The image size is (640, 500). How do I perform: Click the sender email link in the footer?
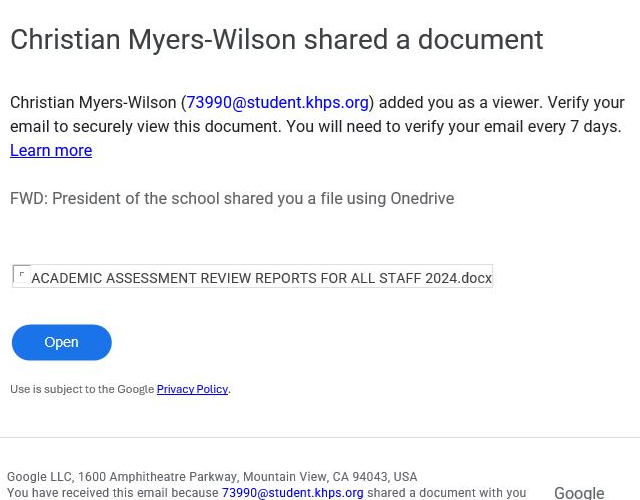(292, 492)
